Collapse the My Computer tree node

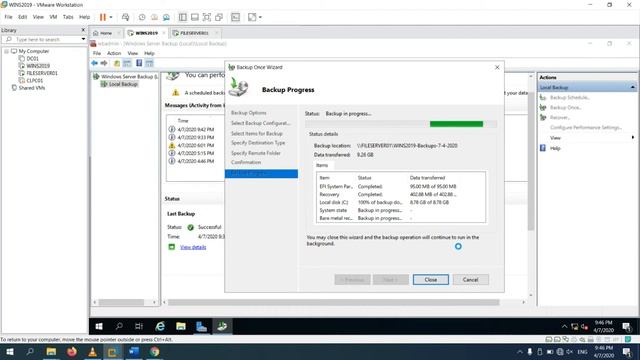pyautogui.click(x=7, y=51)
